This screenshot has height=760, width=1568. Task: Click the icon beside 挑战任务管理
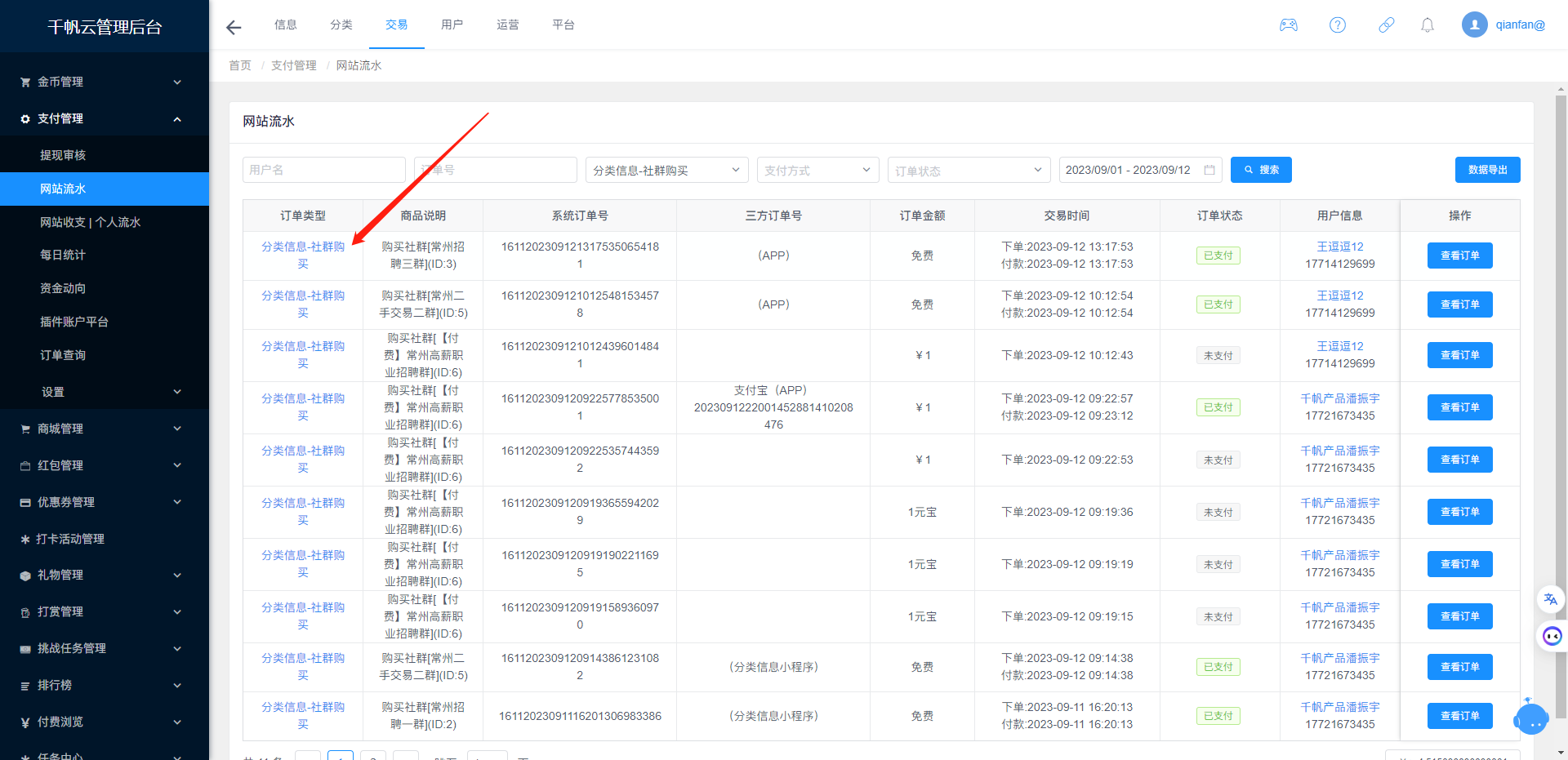click(25, 648)
